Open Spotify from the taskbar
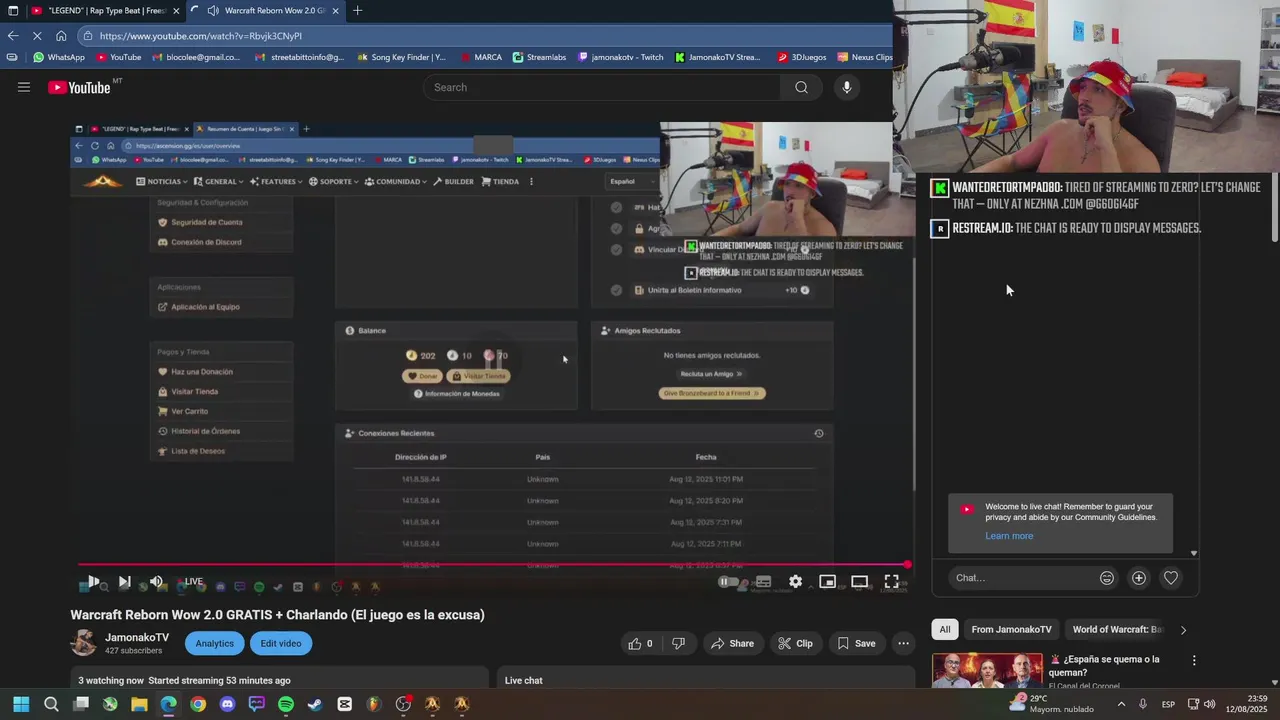 coord(286,704)
